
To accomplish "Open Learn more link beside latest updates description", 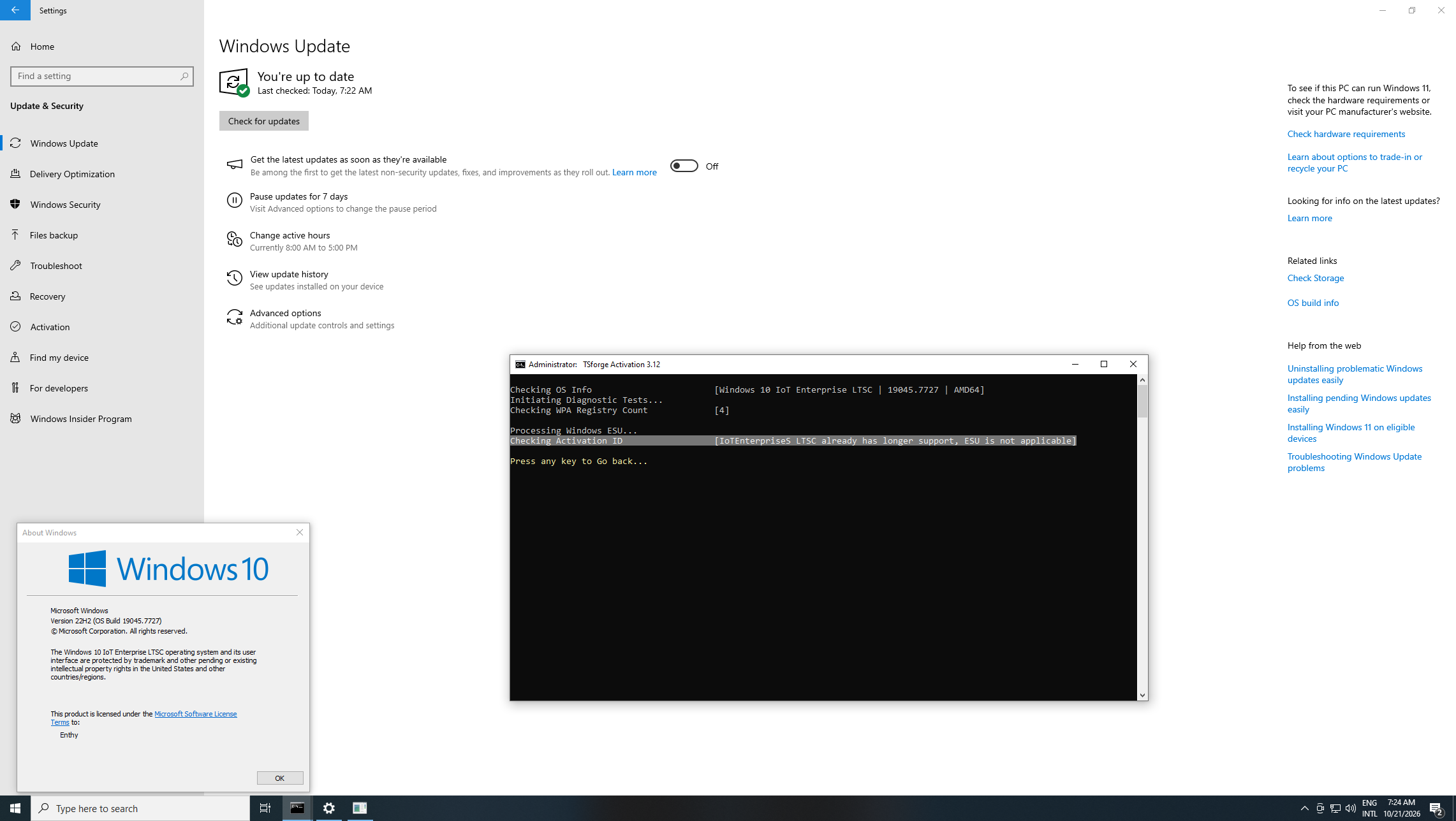I will click(x=634, y=173).
